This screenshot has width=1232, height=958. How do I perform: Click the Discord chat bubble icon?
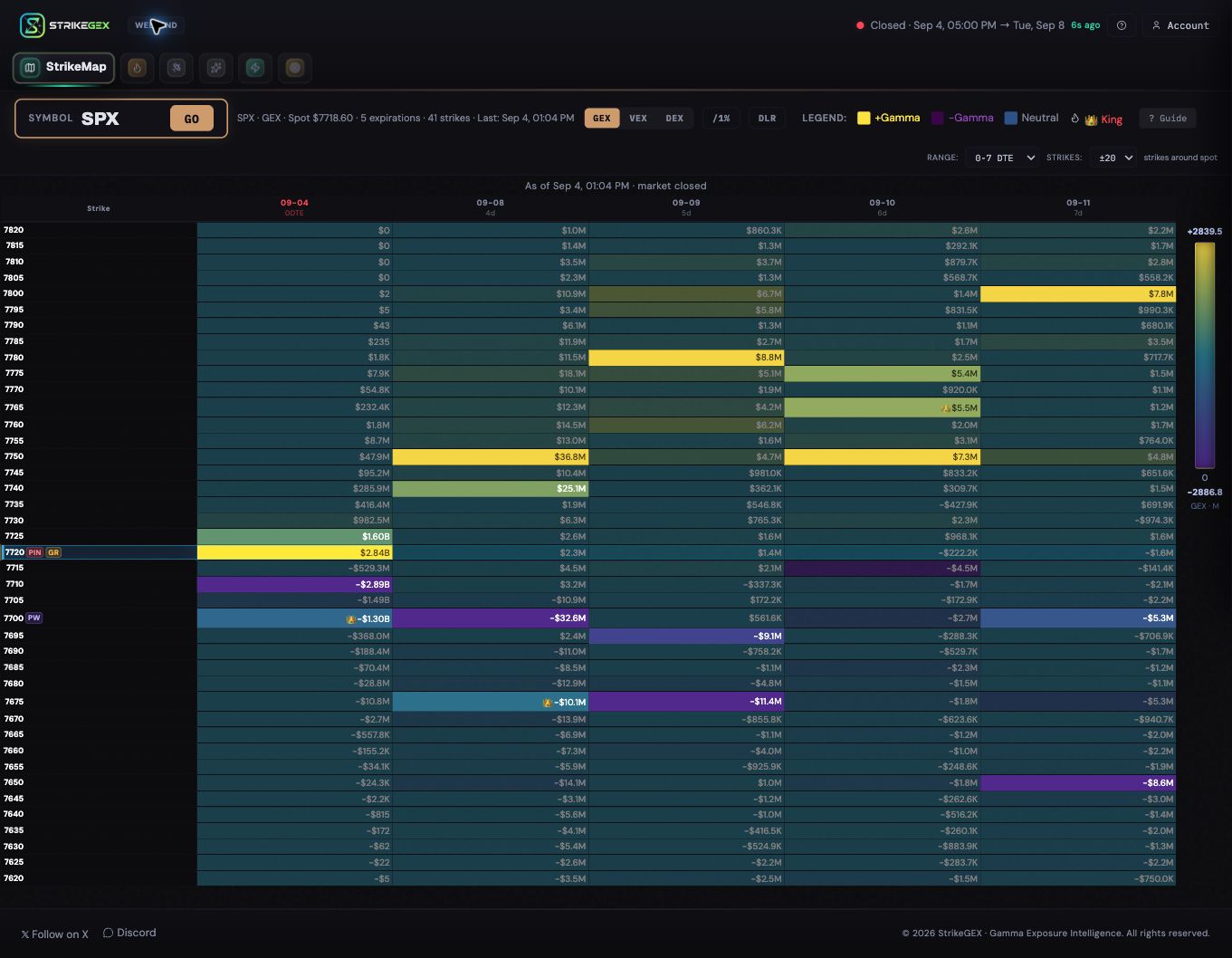pos(108,933)
